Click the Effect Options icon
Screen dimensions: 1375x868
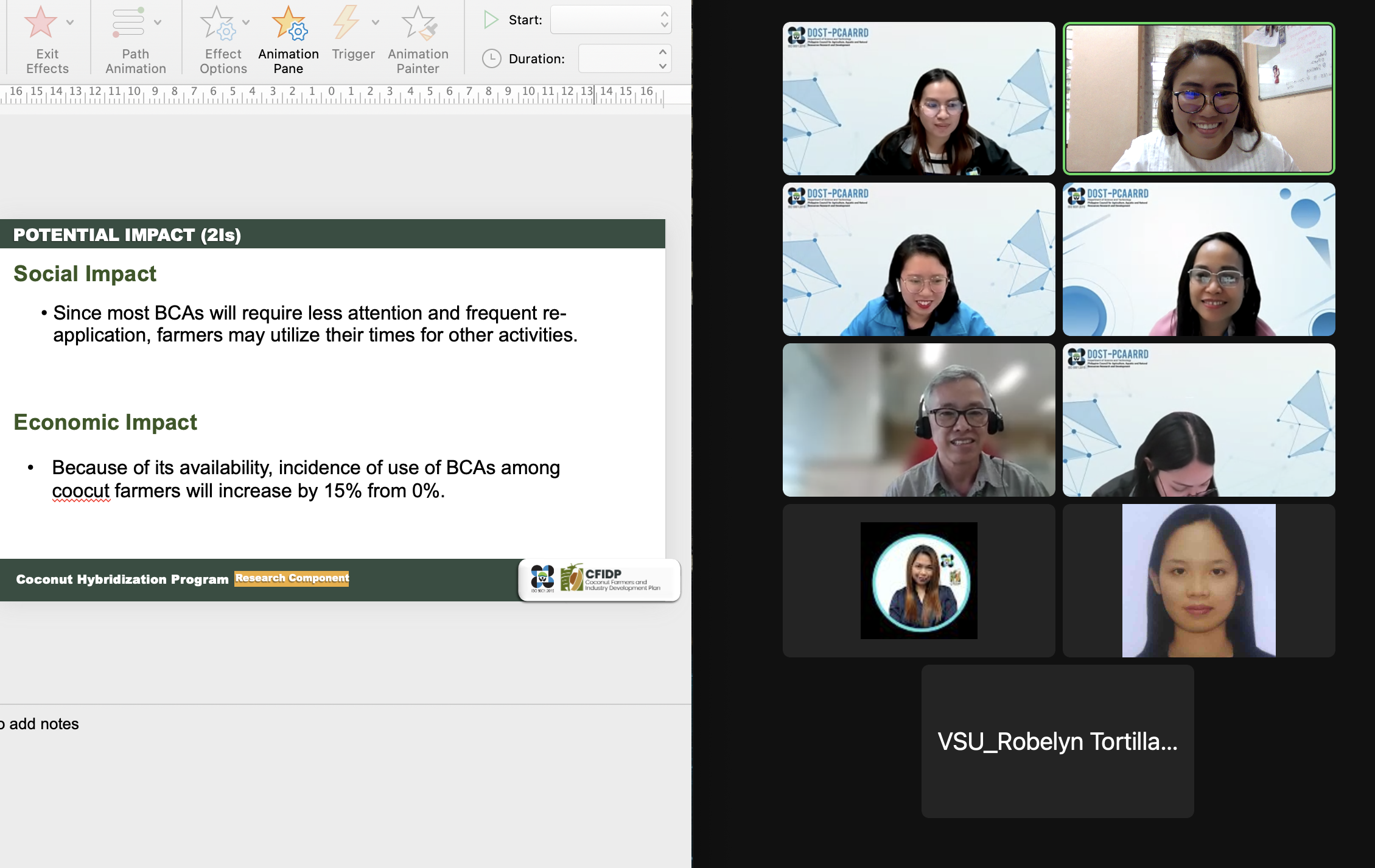217,23
